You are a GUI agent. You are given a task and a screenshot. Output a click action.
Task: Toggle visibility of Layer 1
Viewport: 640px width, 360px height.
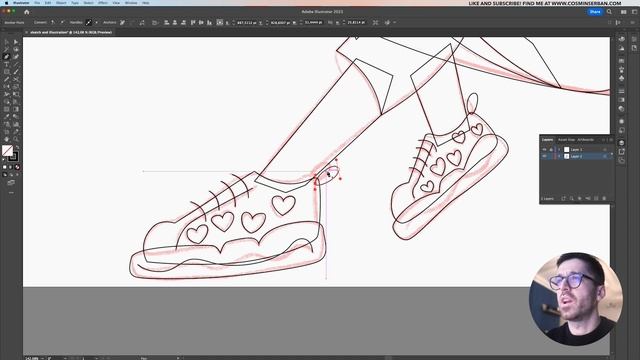click(x=544, y=149)
